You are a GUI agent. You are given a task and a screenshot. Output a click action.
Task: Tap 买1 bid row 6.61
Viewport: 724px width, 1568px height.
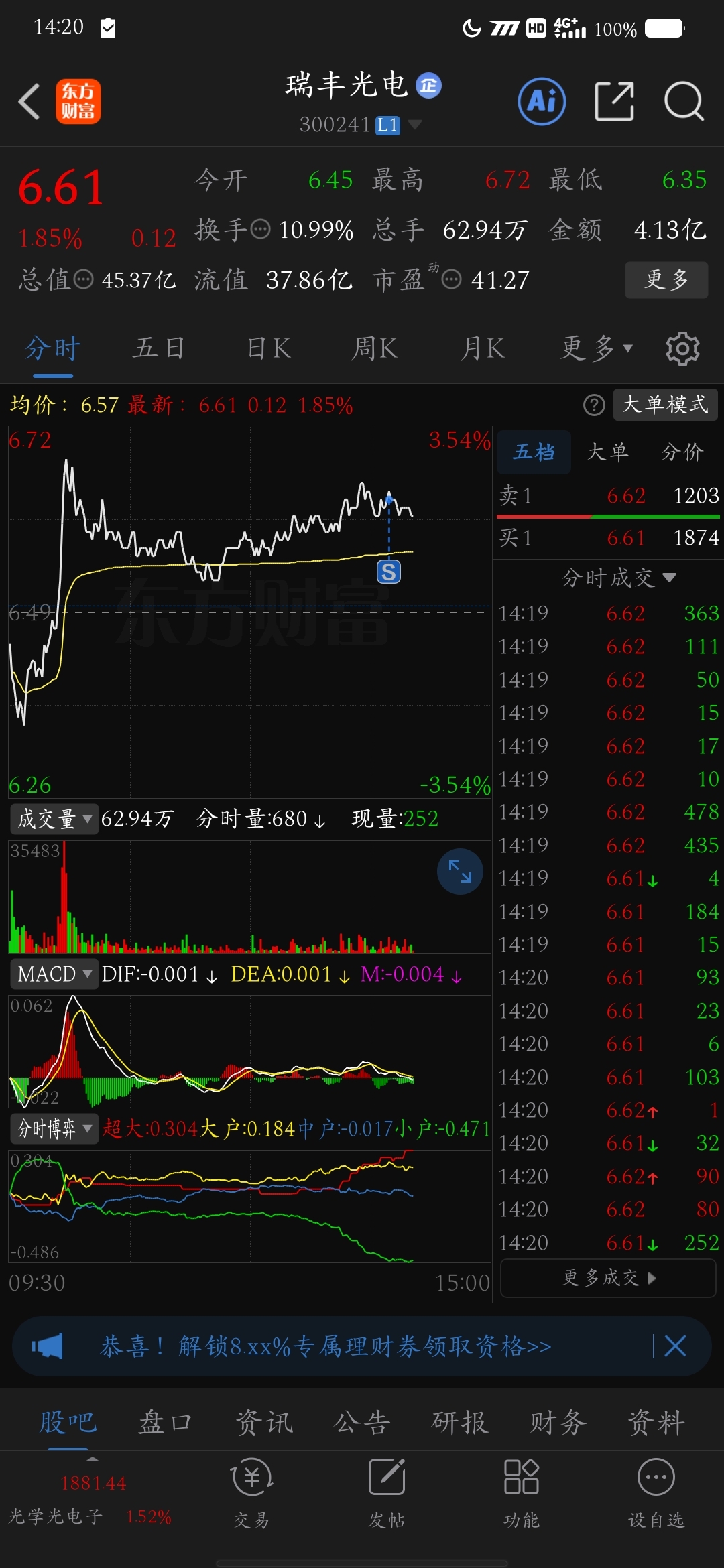tap(608, 538)
